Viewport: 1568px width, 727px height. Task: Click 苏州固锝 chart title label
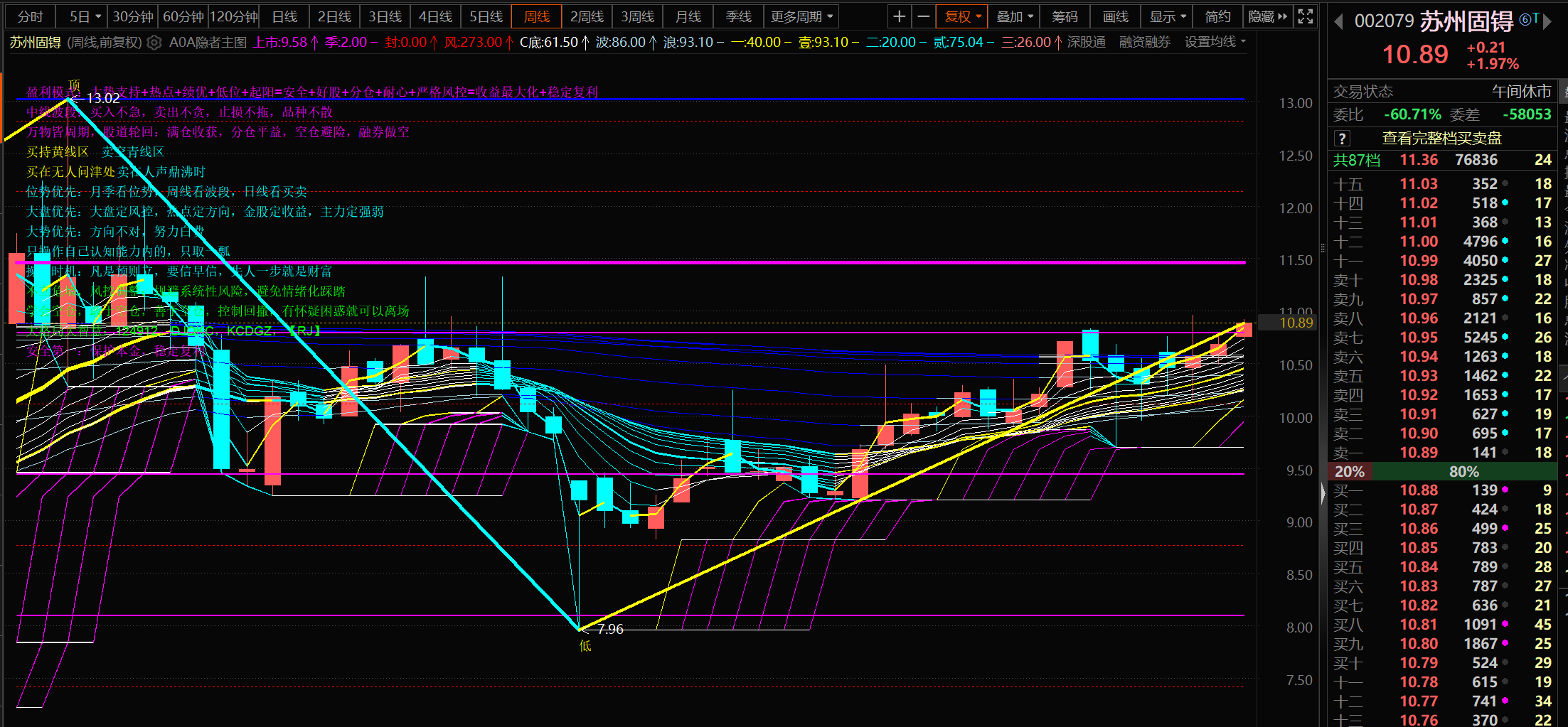(36, 43)
